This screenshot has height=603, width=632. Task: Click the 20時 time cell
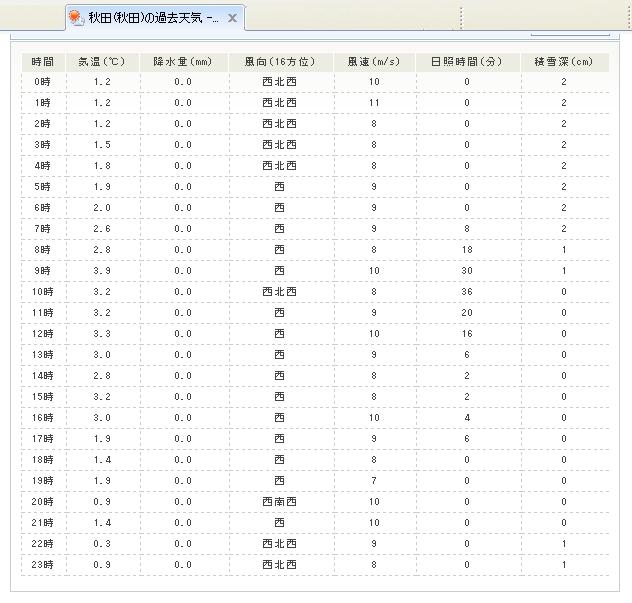[x=42, y=501]
